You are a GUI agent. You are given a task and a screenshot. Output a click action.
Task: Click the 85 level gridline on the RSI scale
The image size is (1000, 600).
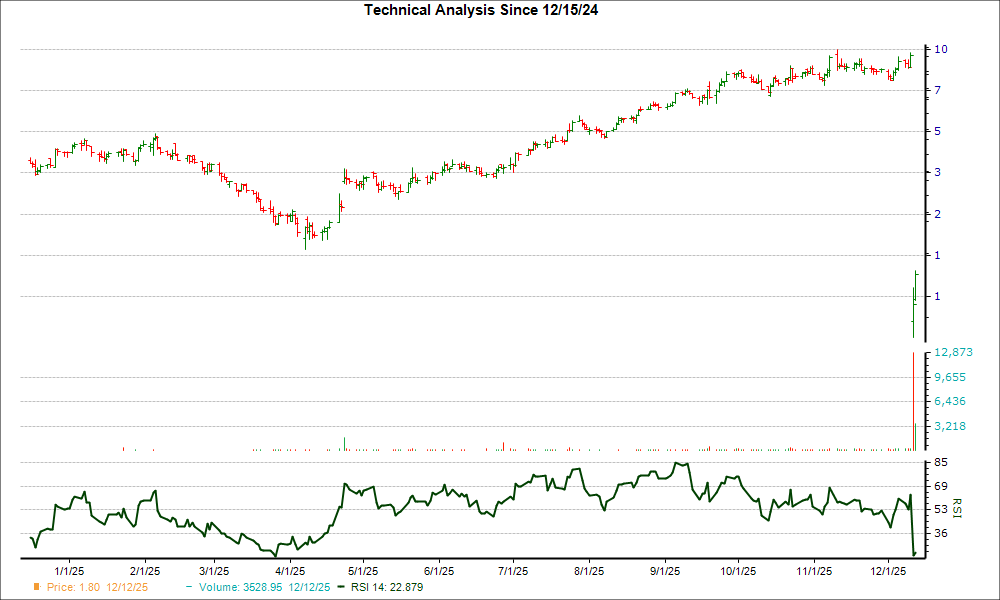coord(936,460)
